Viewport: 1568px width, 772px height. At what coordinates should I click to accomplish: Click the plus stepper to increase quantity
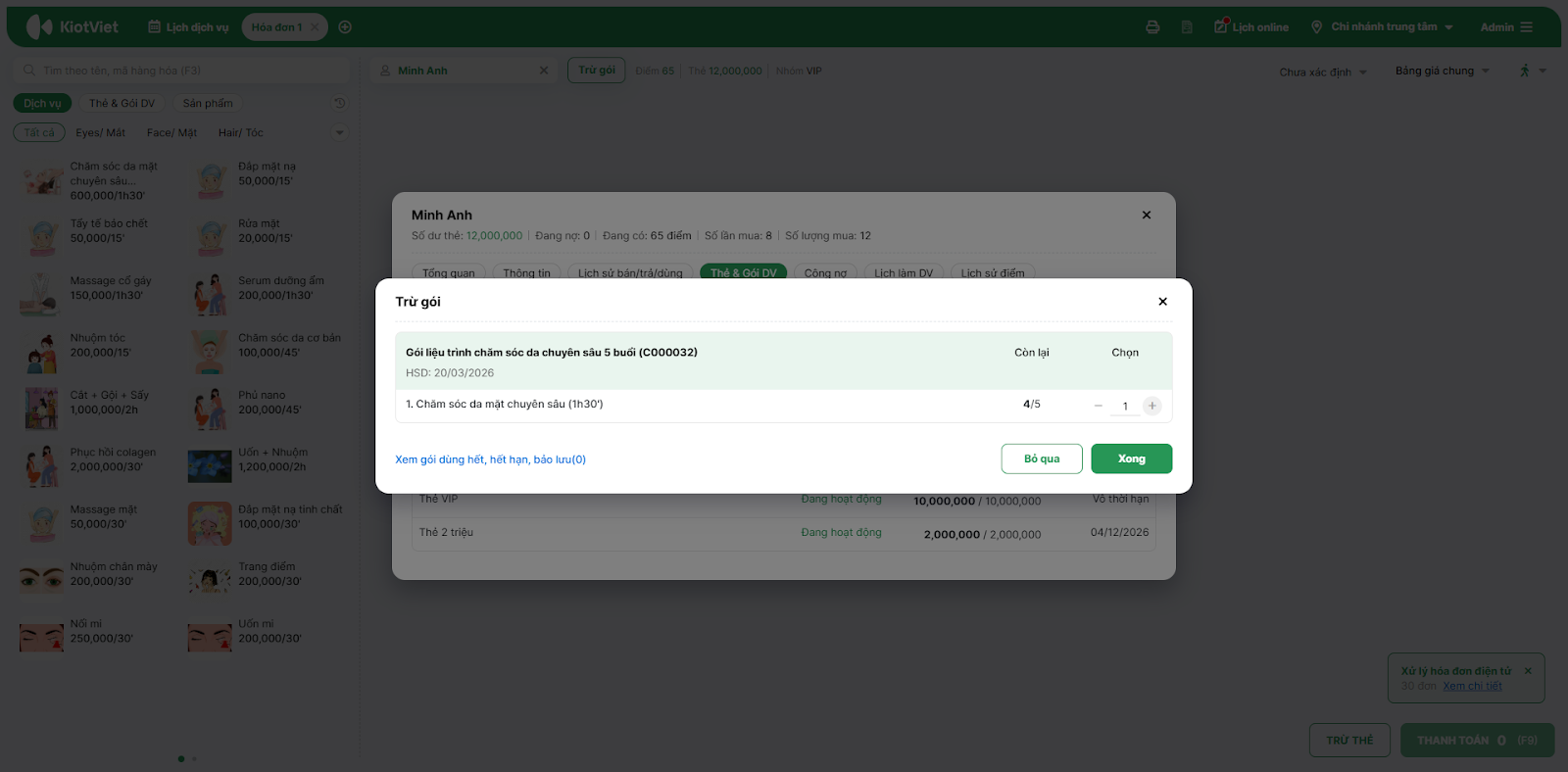(x=1152, y=406)
